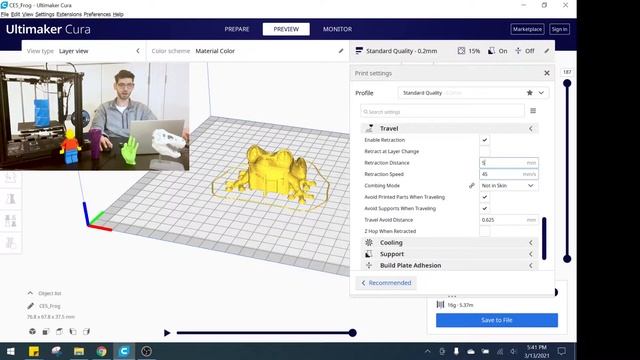
Task: Switch to left side camera view icon
Action: [73, 331]
